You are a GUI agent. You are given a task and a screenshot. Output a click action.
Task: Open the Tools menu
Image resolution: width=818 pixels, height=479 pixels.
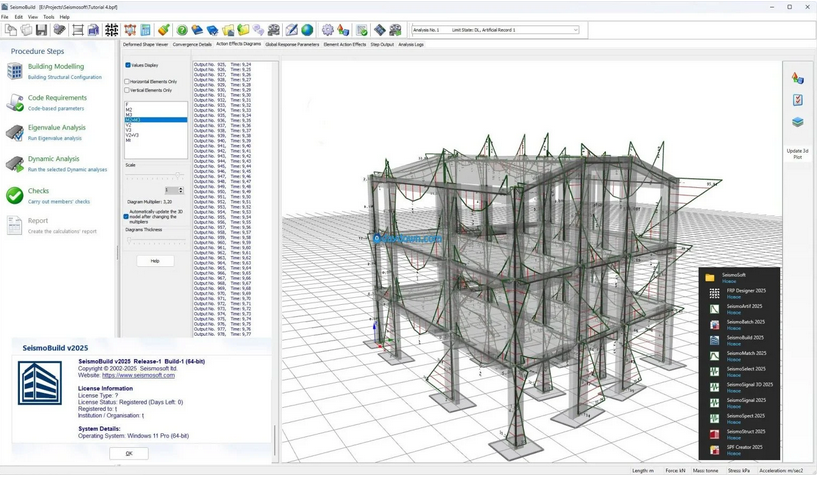click(x=49, y=17)
